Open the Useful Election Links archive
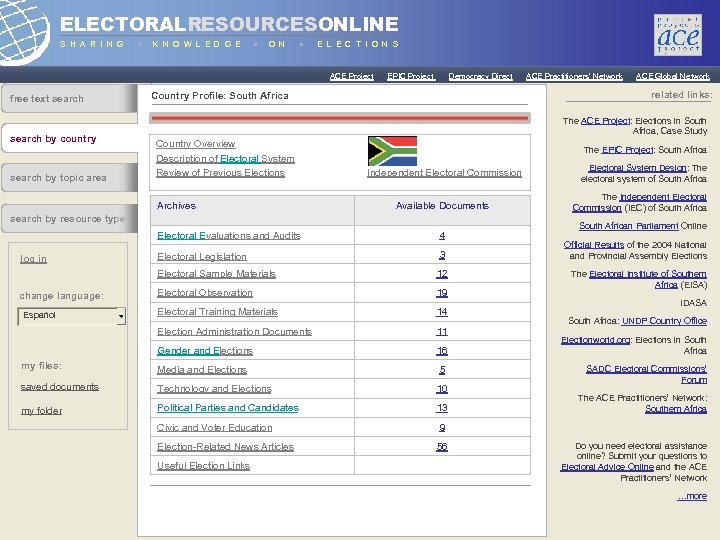 coord(203,466)
